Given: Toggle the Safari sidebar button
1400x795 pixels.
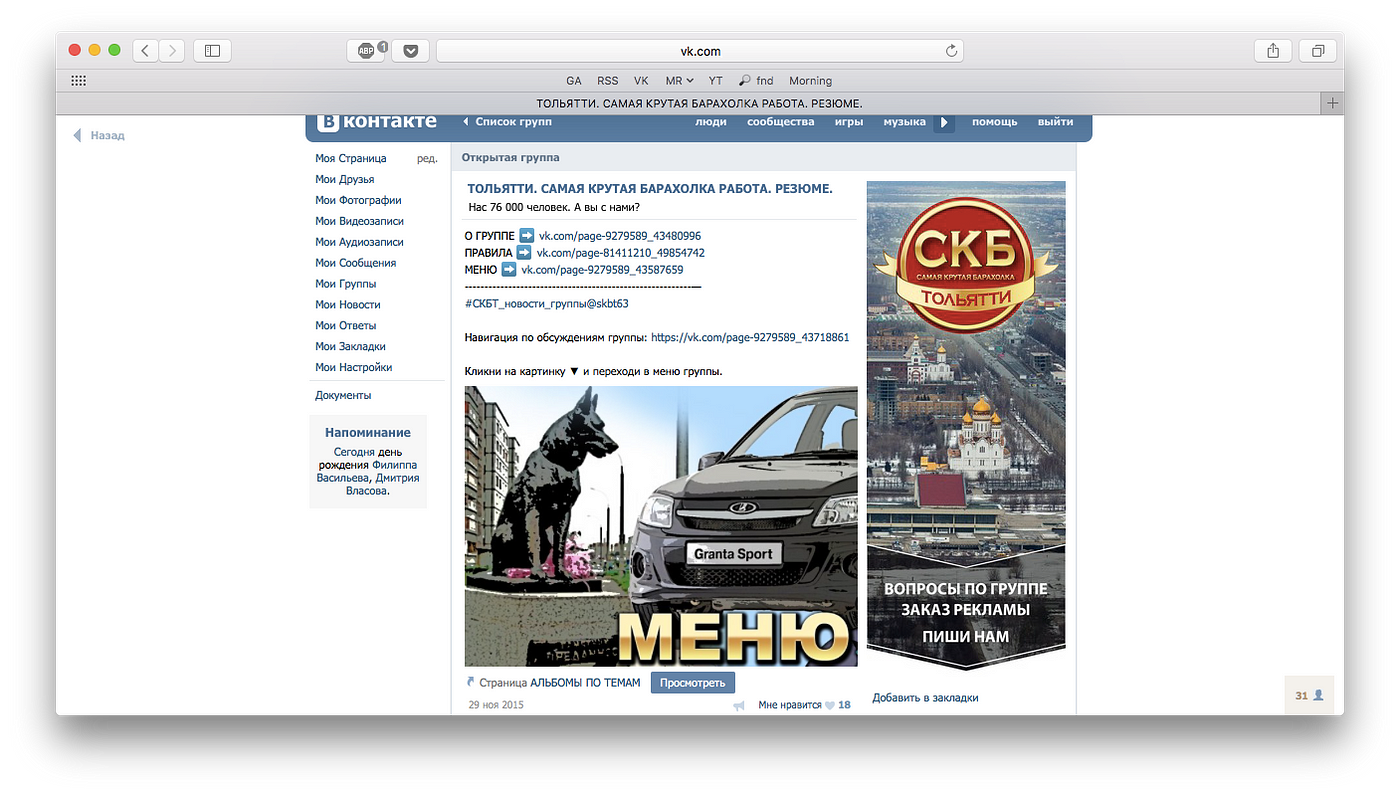Looking at the screenshot, I should (212, 51).
